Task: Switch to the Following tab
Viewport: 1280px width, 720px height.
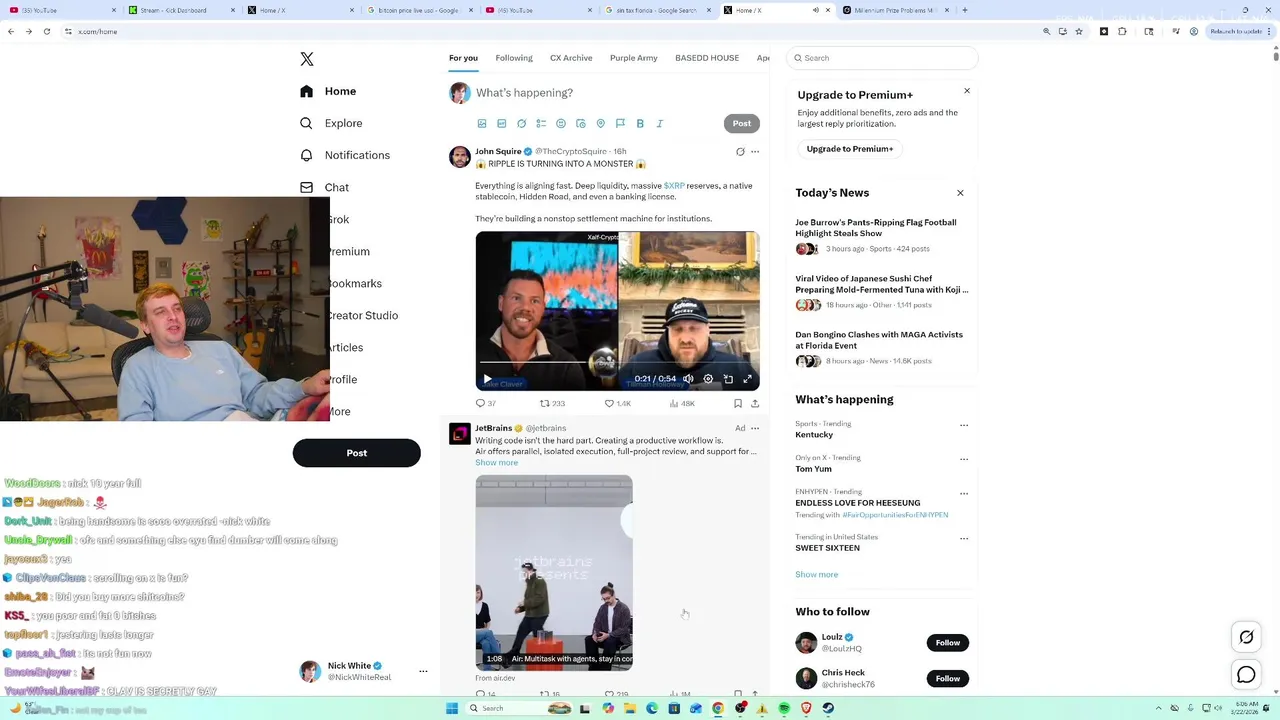Action: pos(514,58)
